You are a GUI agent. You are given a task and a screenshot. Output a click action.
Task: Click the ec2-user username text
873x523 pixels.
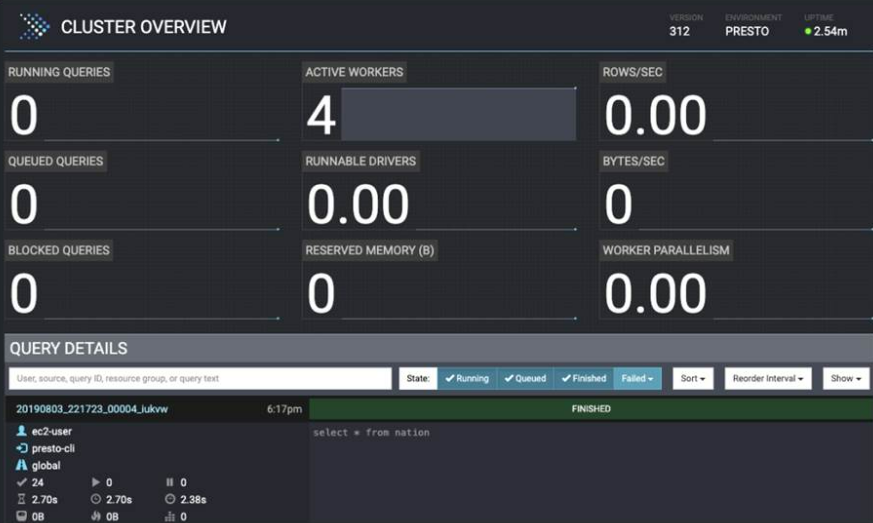click(52, 431)
